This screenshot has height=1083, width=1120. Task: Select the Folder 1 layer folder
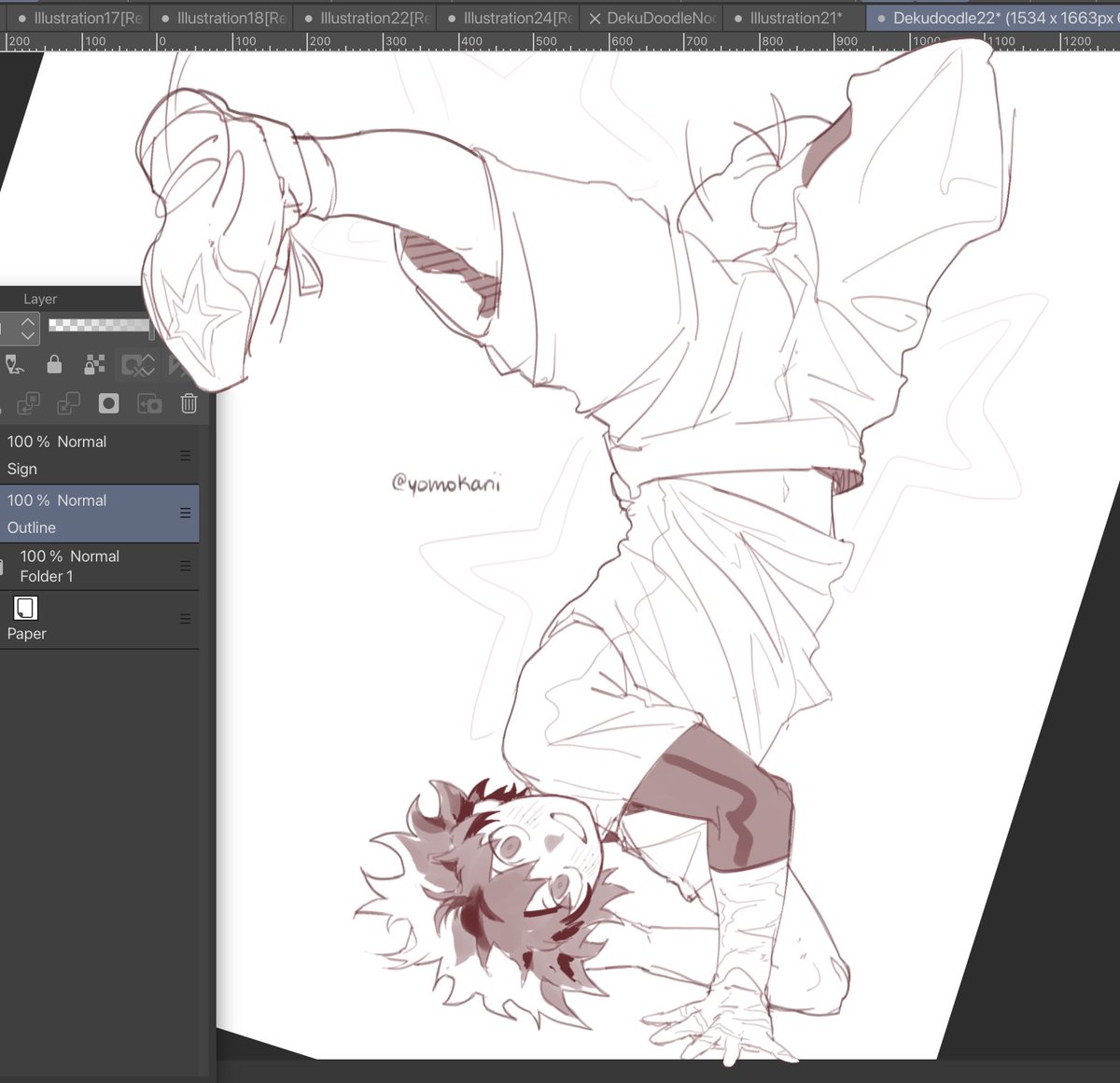[x=99, y=566]
